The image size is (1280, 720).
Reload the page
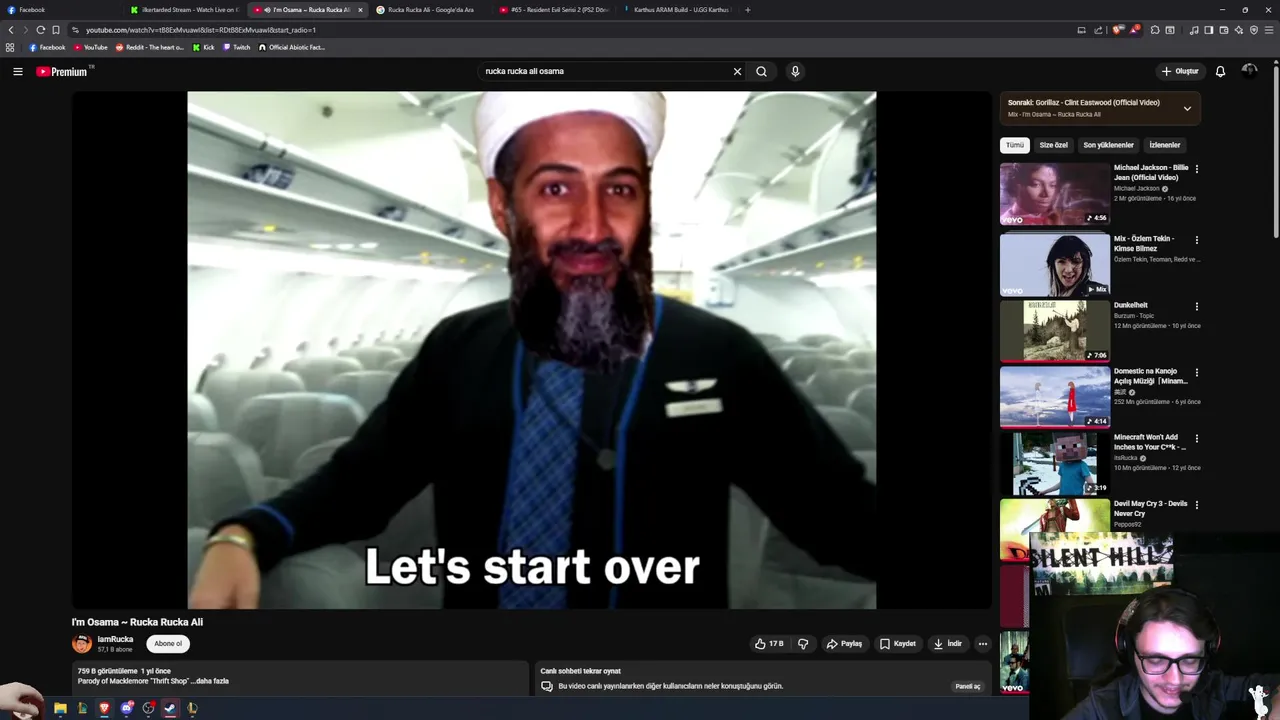(40, 30)
